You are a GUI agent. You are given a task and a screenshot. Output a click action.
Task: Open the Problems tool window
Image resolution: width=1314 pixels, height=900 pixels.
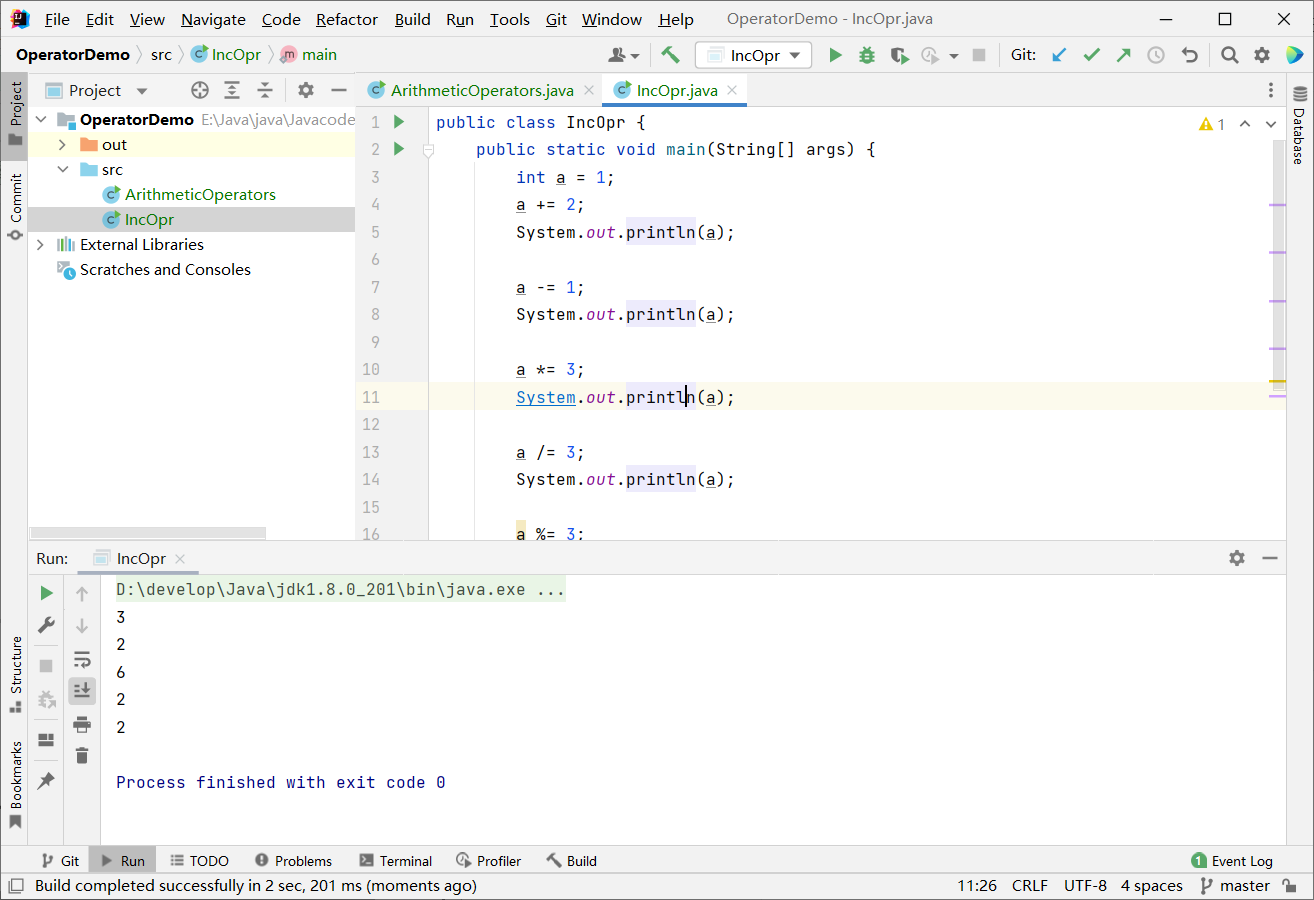[x=293, y=860]
